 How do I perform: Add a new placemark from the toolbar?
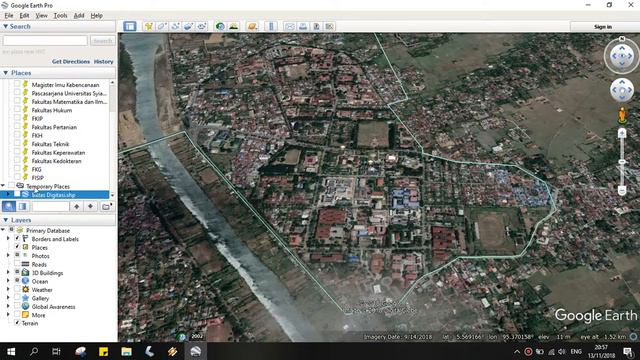(149, 27)
